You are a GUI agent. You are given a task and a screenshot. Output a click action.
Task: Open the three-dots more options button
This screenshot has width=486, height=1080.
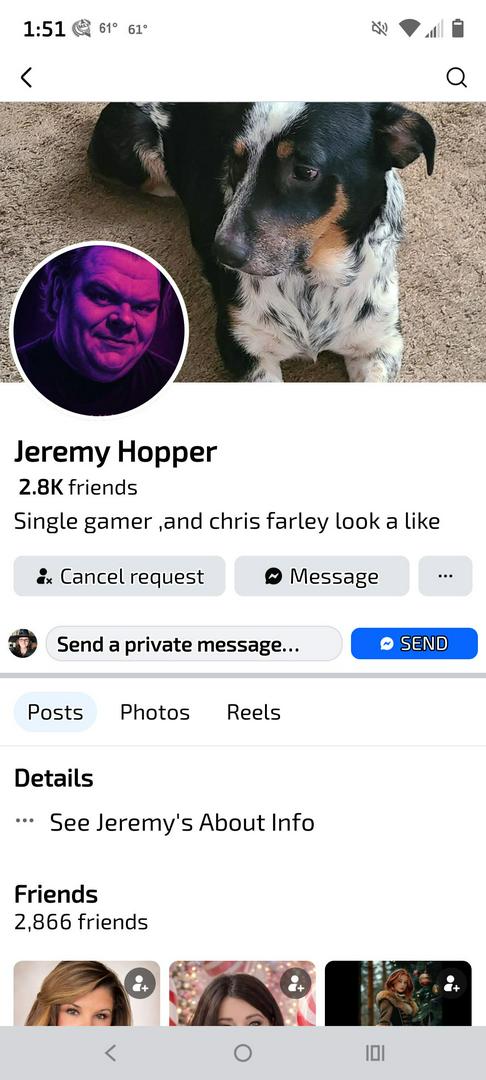445,576
